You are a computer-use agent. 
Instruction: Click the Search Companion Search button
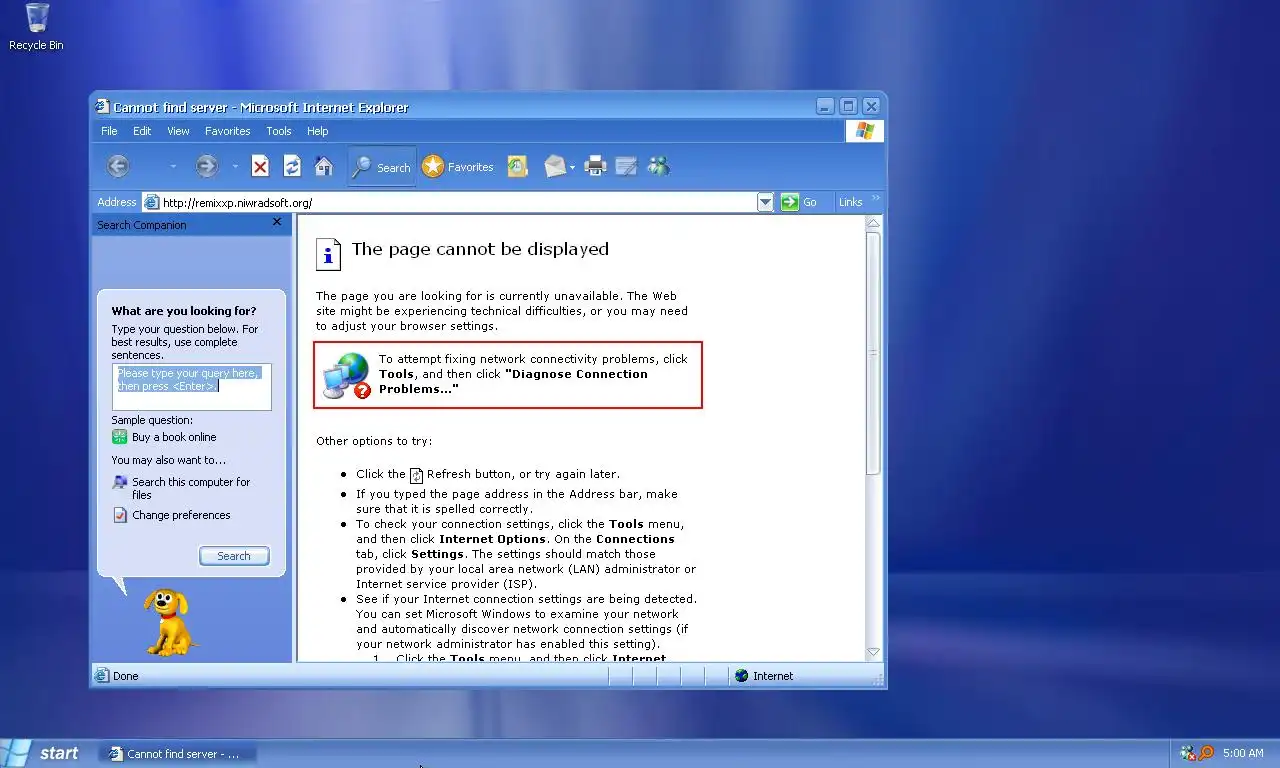[234, 556]
